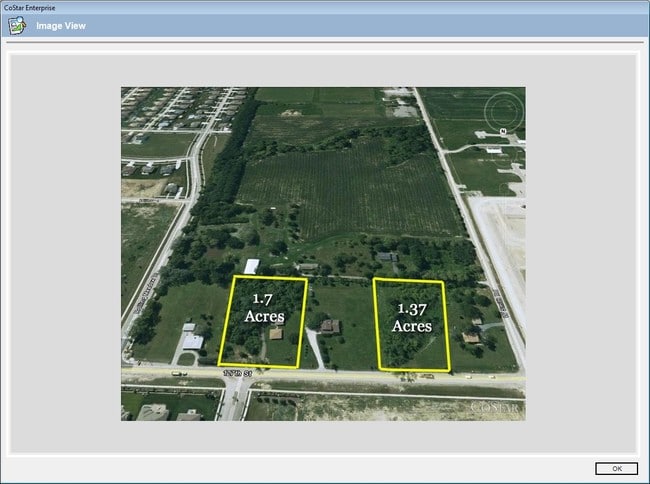Select the 1.7 Acres outlined parcel
Screen dimensions: 650x484
click(267, 322)
